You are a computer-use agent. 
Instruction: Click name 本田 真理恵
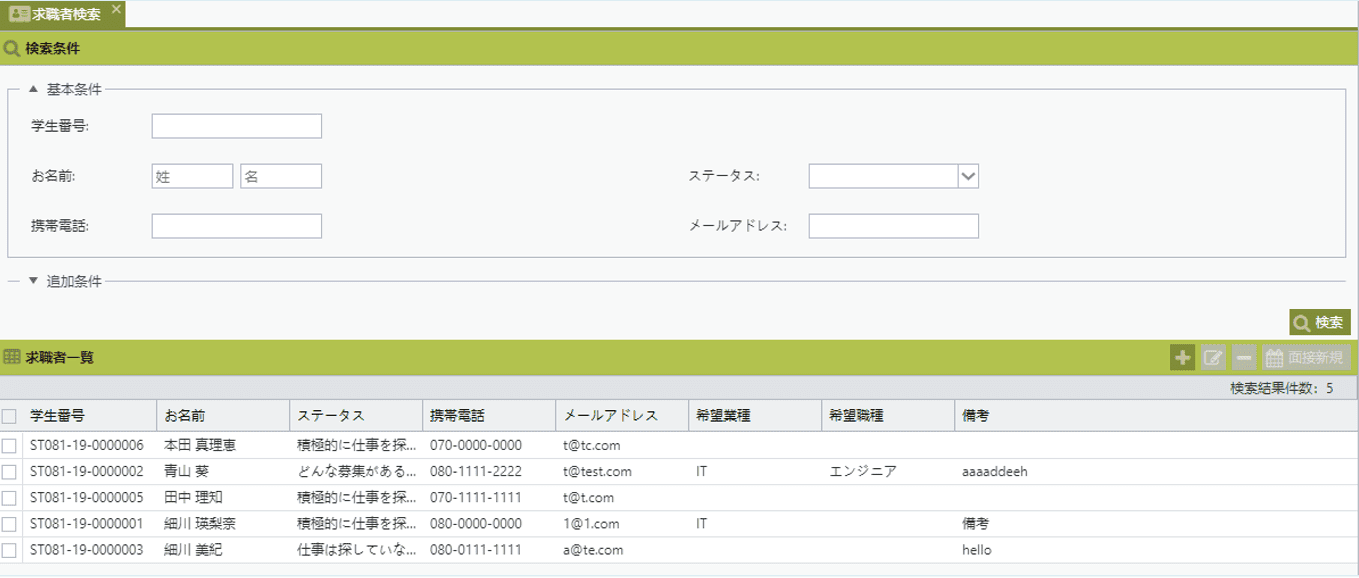click(200, 446)
